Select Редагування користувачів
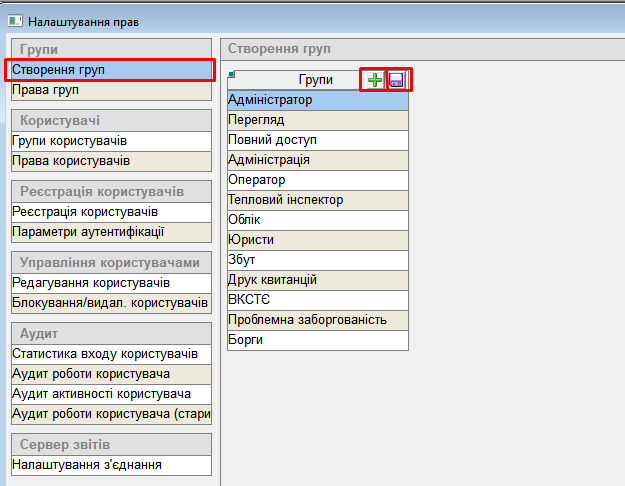The height and width of the screenshot is (486, 625). pos(111,283)
